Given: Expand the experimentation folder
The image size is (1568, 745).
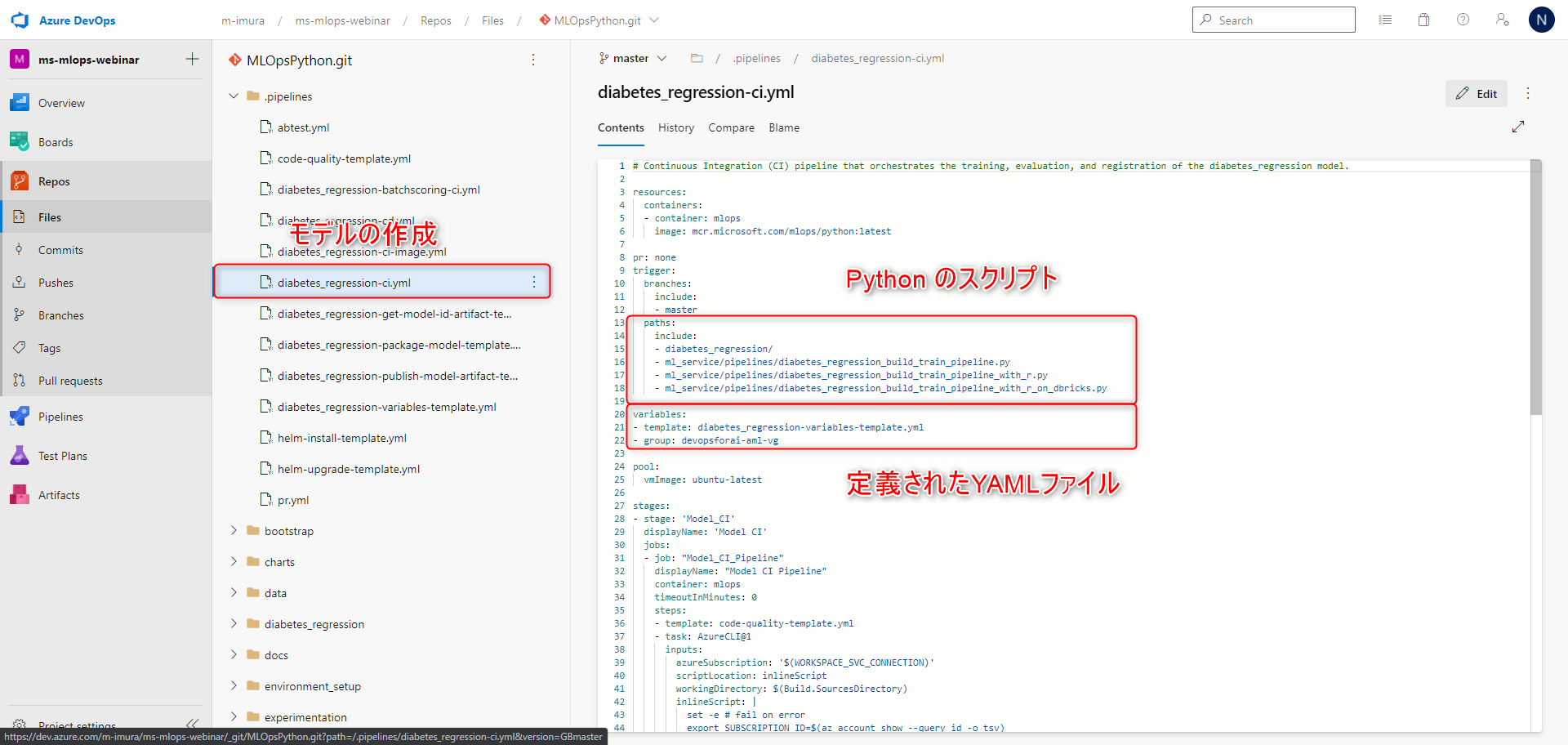Looking at the screenshot, I should click(234, 716).
